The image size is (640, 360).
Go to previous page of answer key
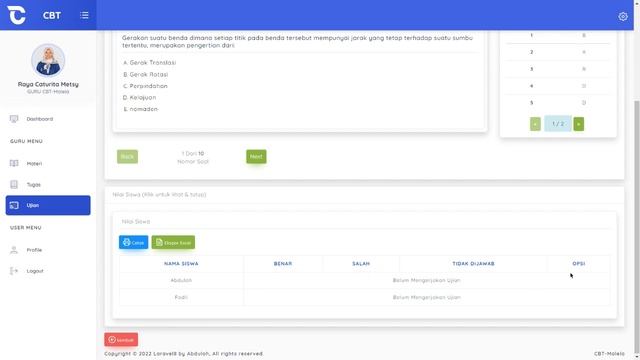click(535, 124)
